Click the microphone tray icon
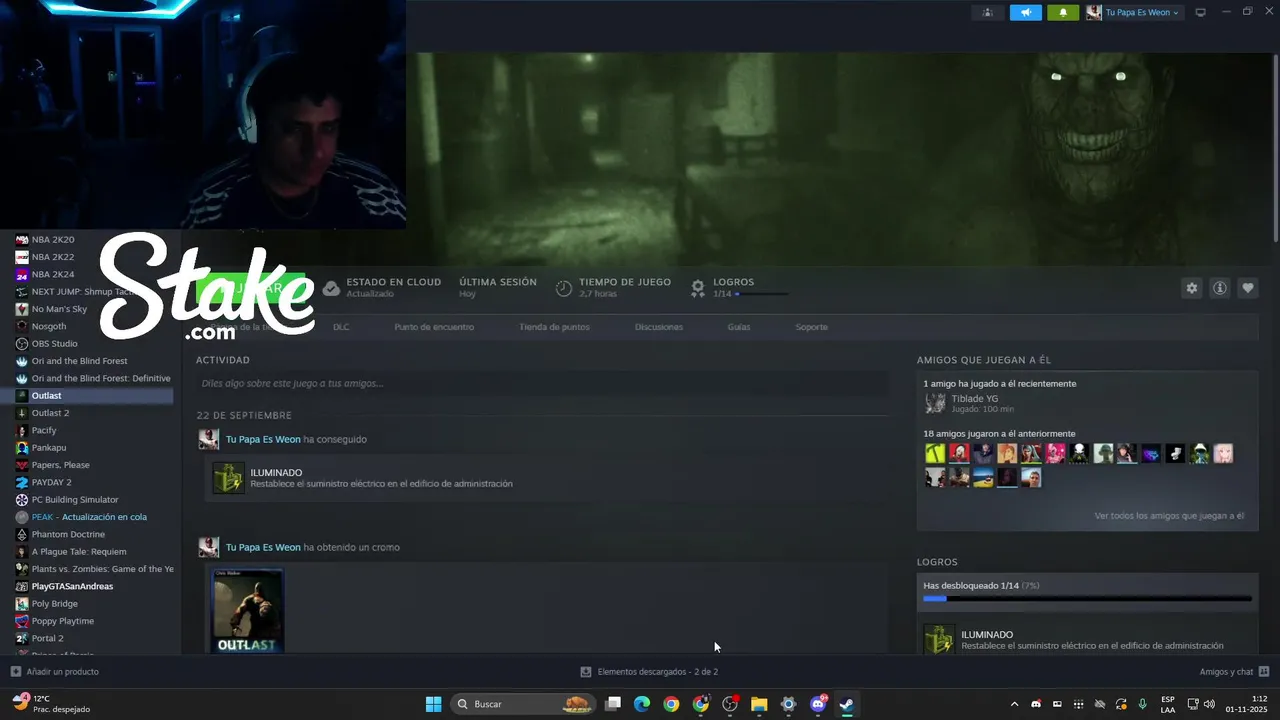 click(x=1142, y=704)
